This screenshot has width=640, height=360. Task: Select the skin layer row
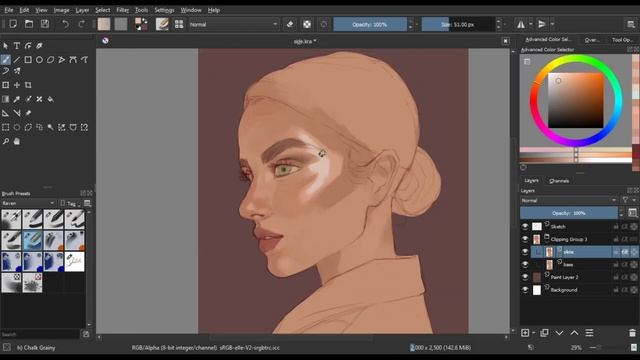(584, 252)
